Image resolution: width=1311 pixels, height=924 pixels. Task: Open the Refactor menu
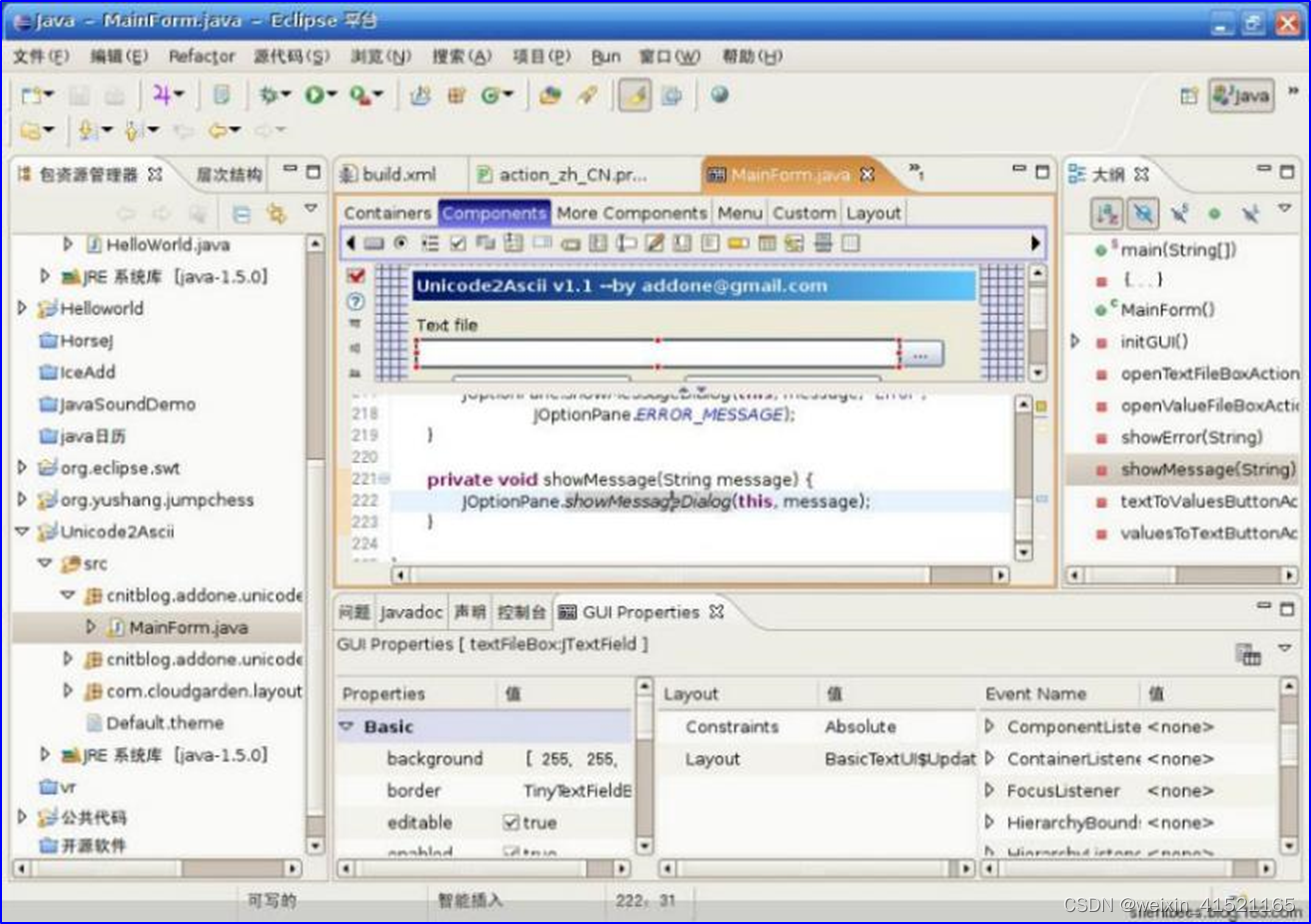202,57
